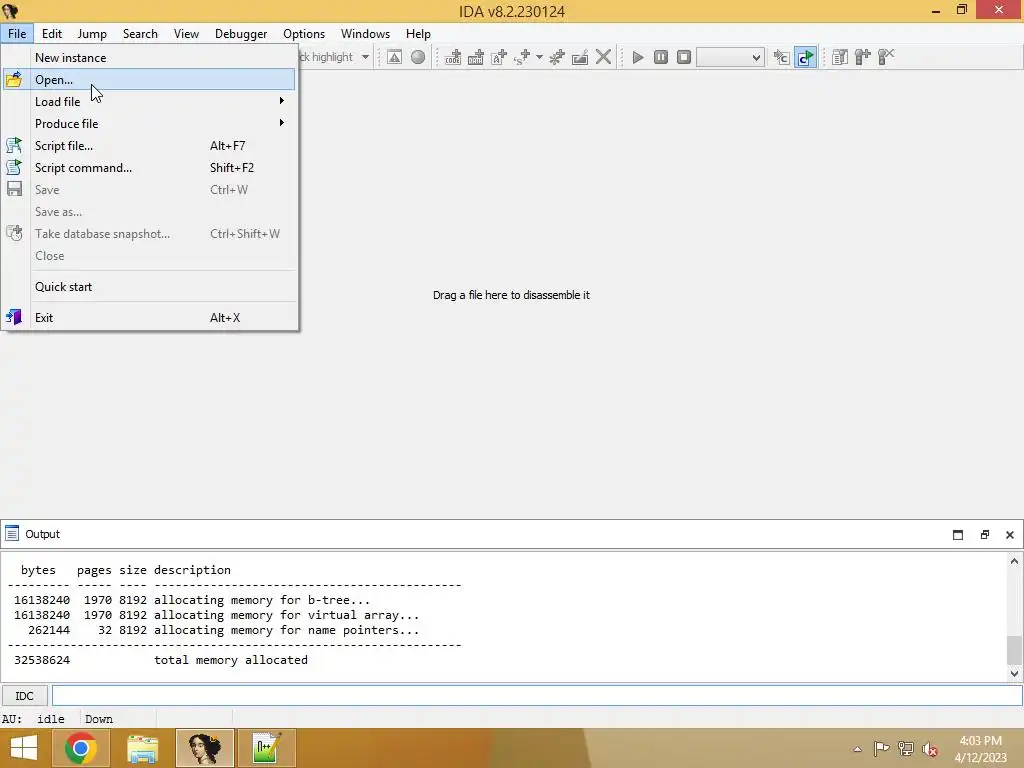Open the Help menu

418,33
